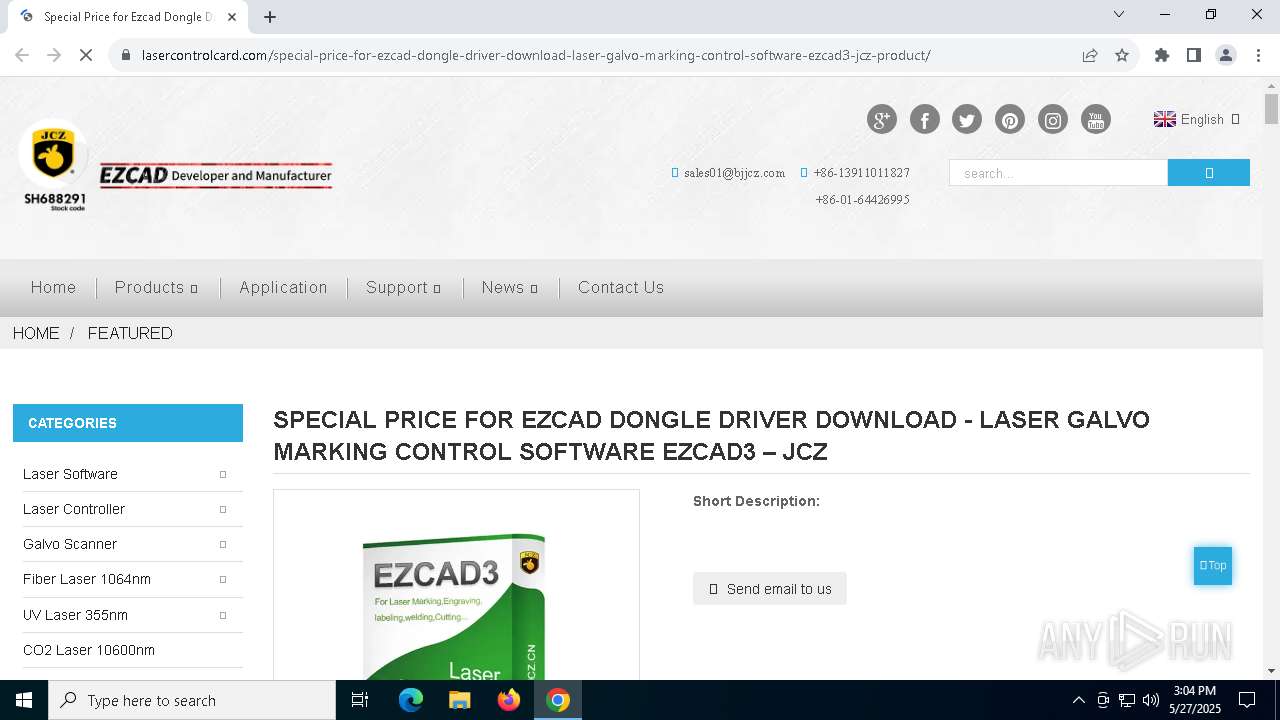Open the Instagram social icon

tap(1052, 120)
